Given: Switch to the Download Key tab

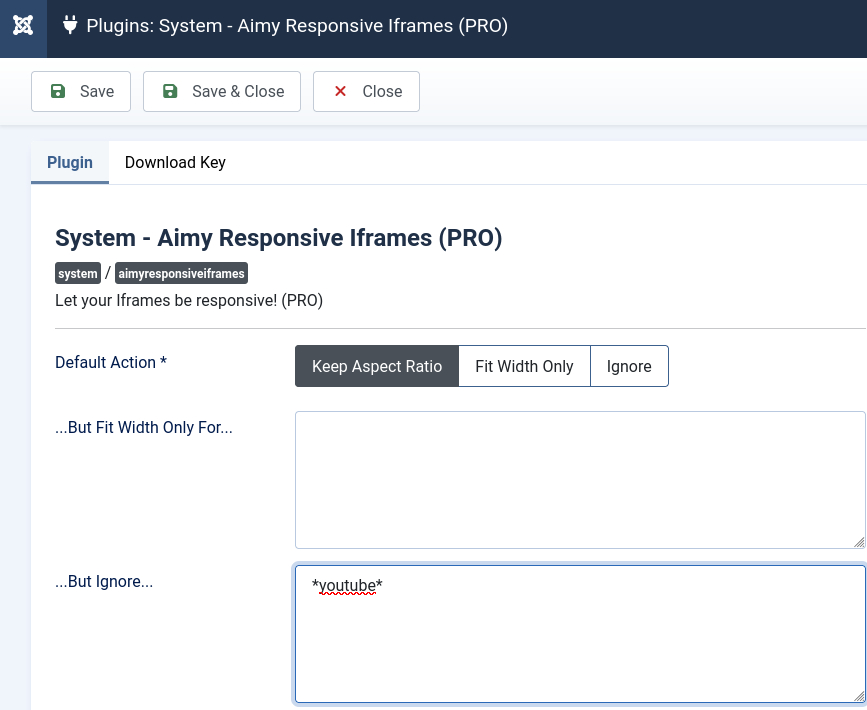Looking at the screenshot, I should (175, 162).
